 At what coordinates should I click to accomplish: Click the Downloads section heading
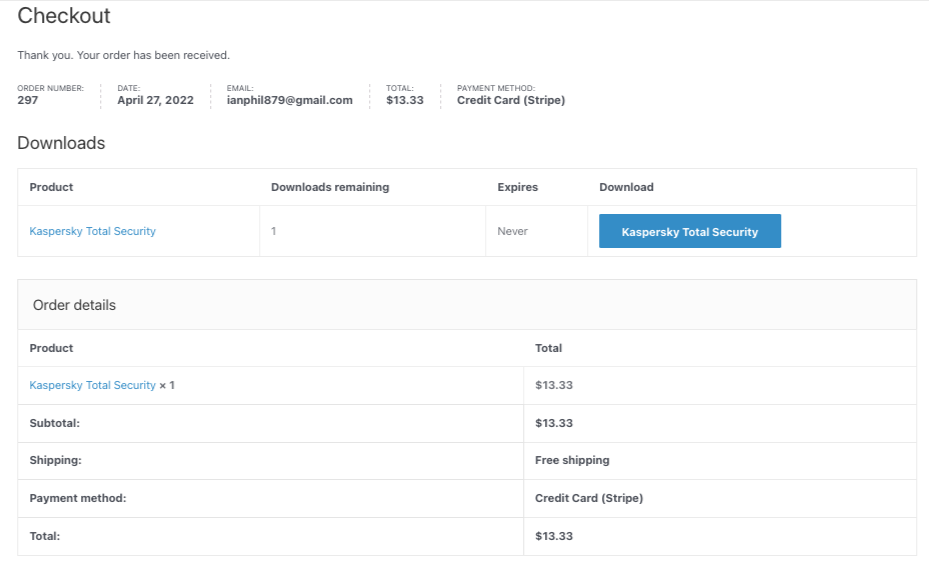(61, 143)
